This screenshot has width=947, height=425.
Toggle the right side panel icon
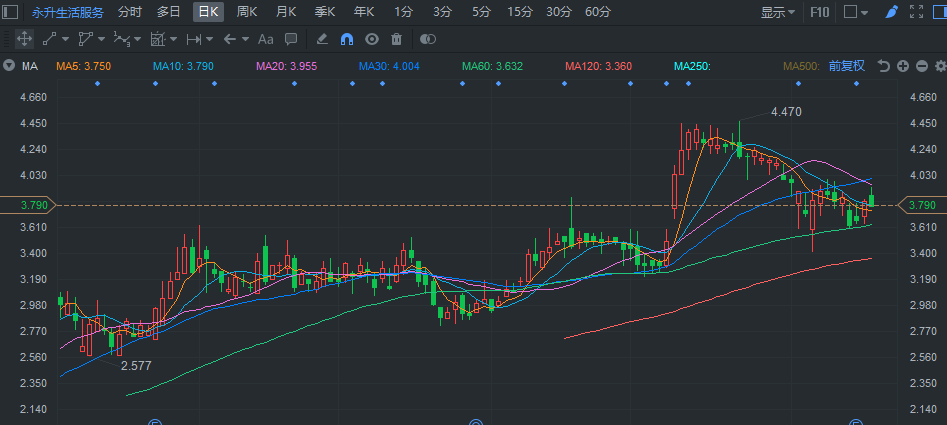click(x=940, y=11)
